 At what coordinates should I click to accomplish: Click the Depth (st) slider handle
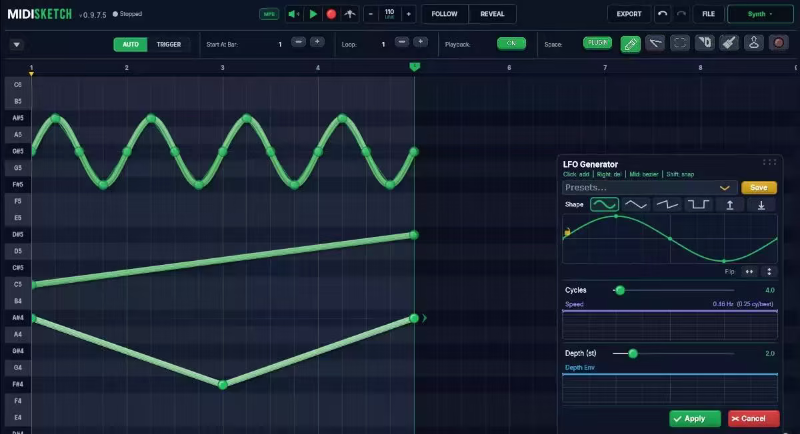[x=633, y=353]
